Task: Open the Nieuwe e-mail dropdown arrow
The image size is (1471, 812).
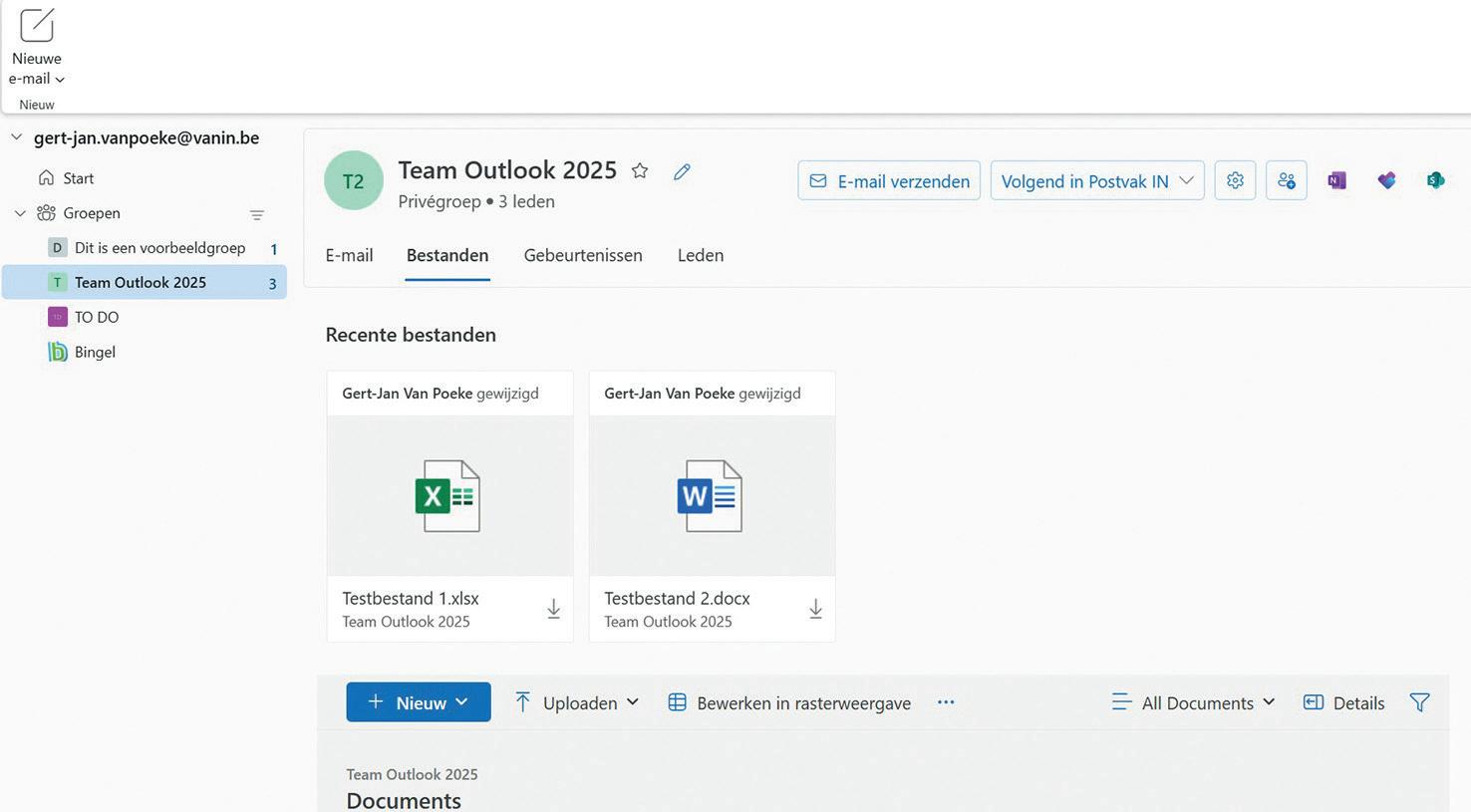Action: pyautogui.click(x=60, y=80)
